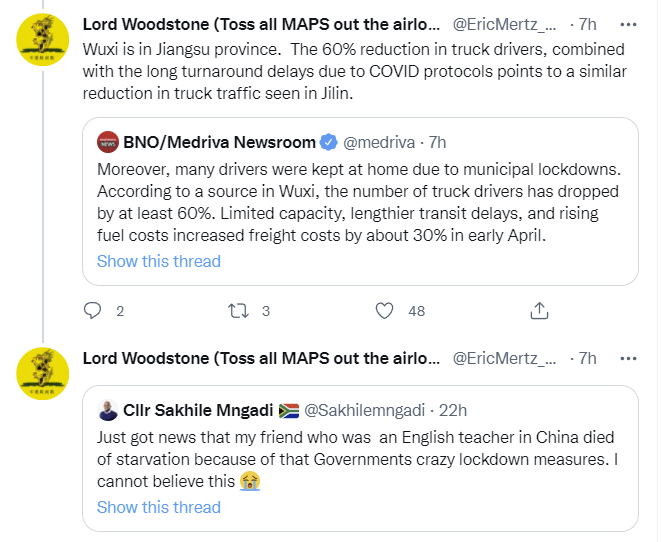Open first Lord Woodstone profile avatar
Image resolution: width=661 pixels, height=542 pixels.
(x=43, y=40)
